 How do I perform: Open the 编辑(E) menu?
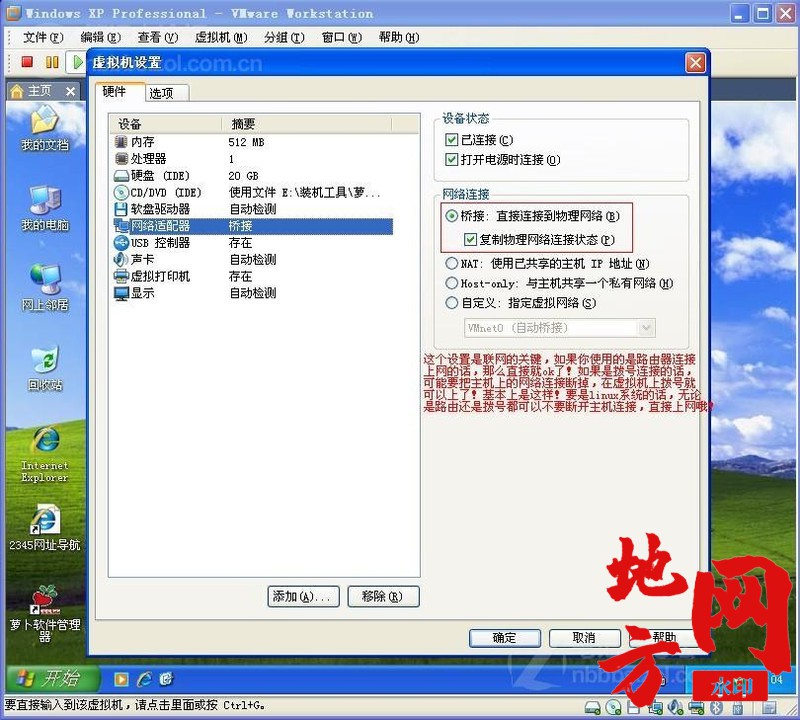pos(101,37)
